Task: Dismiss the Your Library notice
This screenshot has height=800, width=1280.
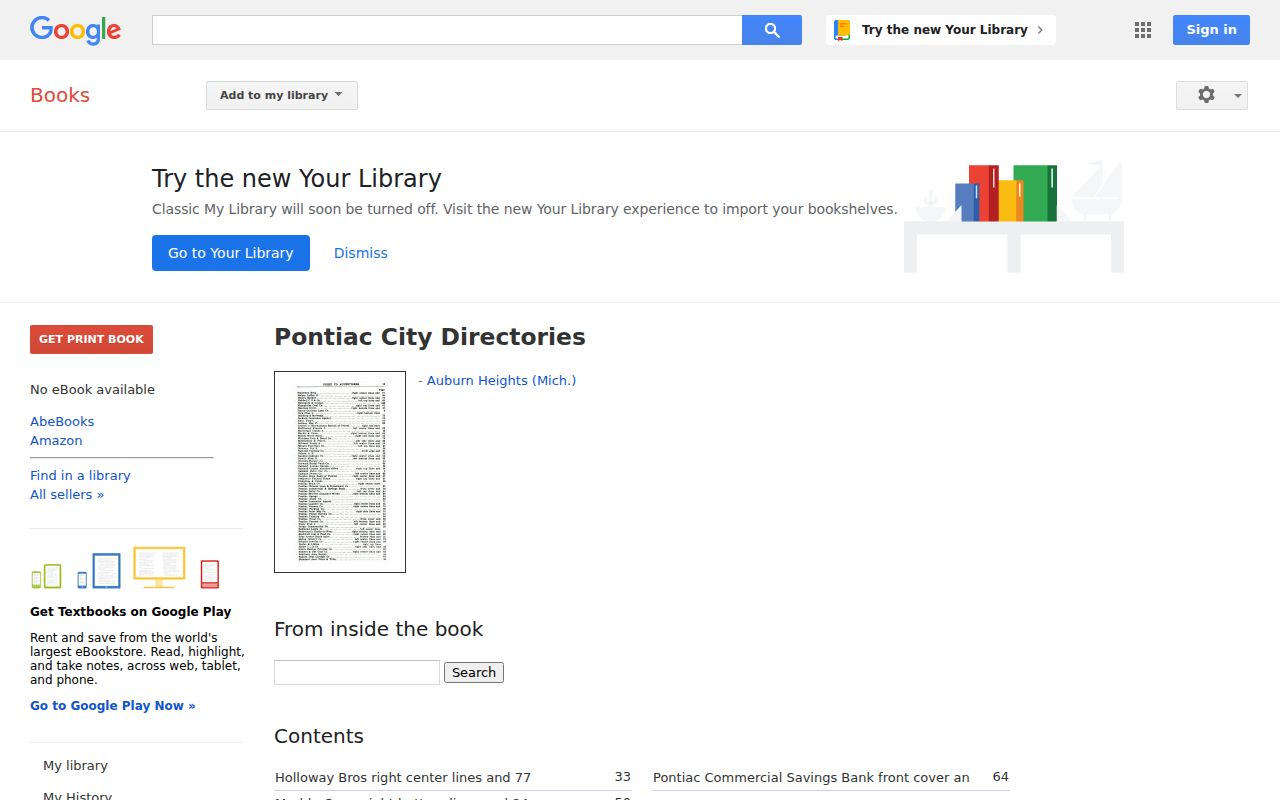Action: pos(361,253)
